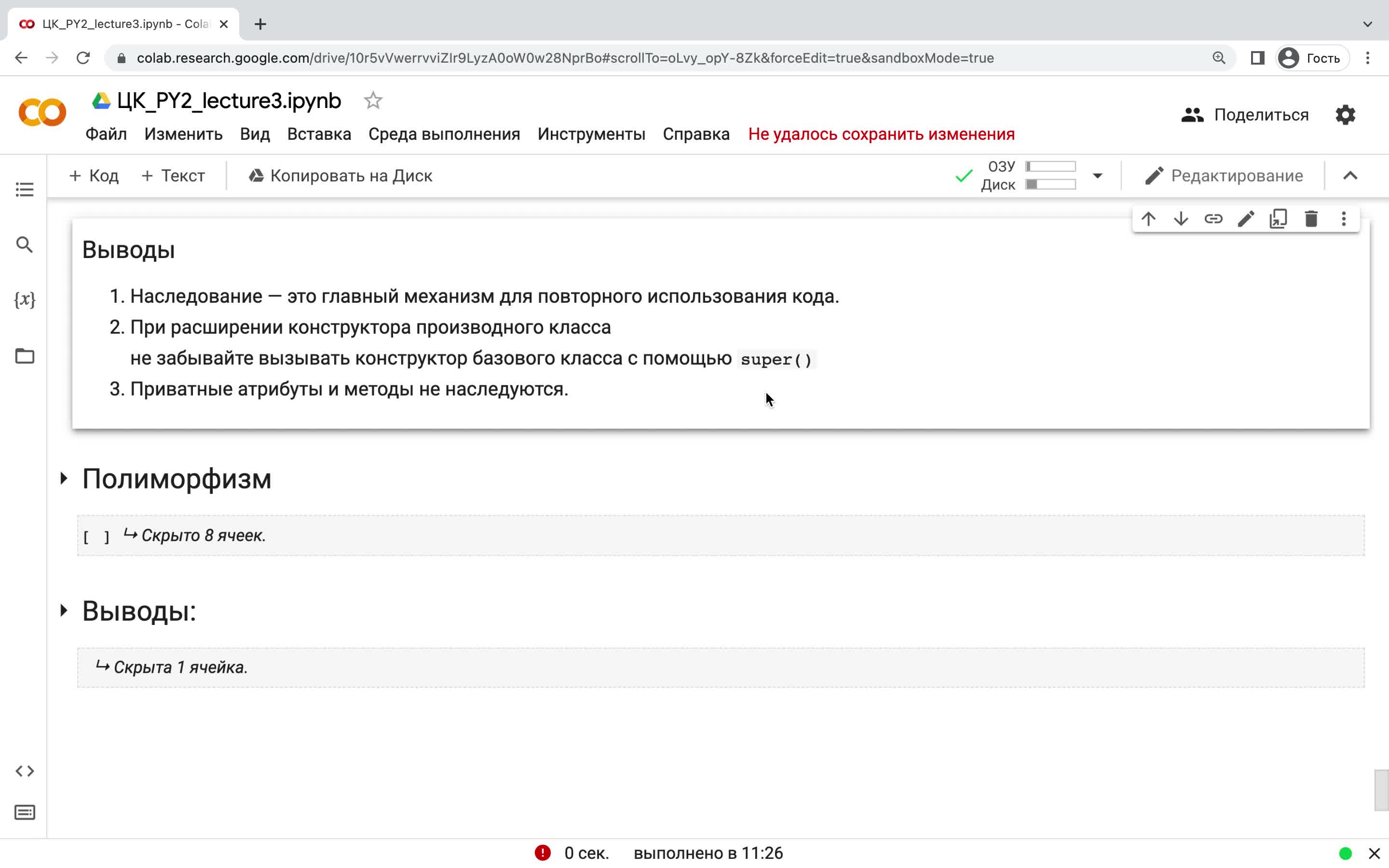The height and width of the screenshot is (868, 1389).
Task: Go to the Colab home logo
Action: (x=42, y=112)
